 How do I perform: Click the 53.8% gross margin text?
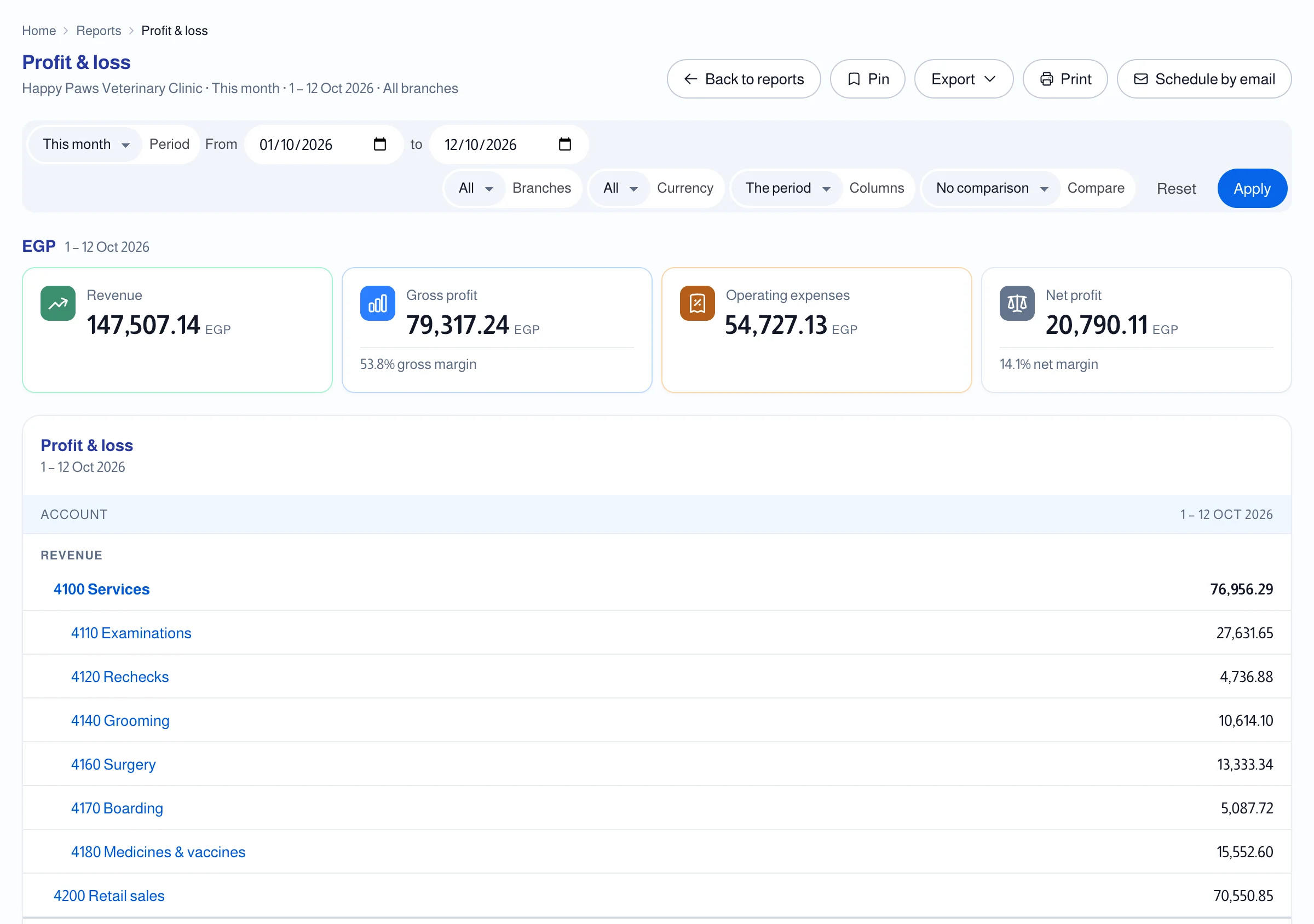[x=418, y=365]
